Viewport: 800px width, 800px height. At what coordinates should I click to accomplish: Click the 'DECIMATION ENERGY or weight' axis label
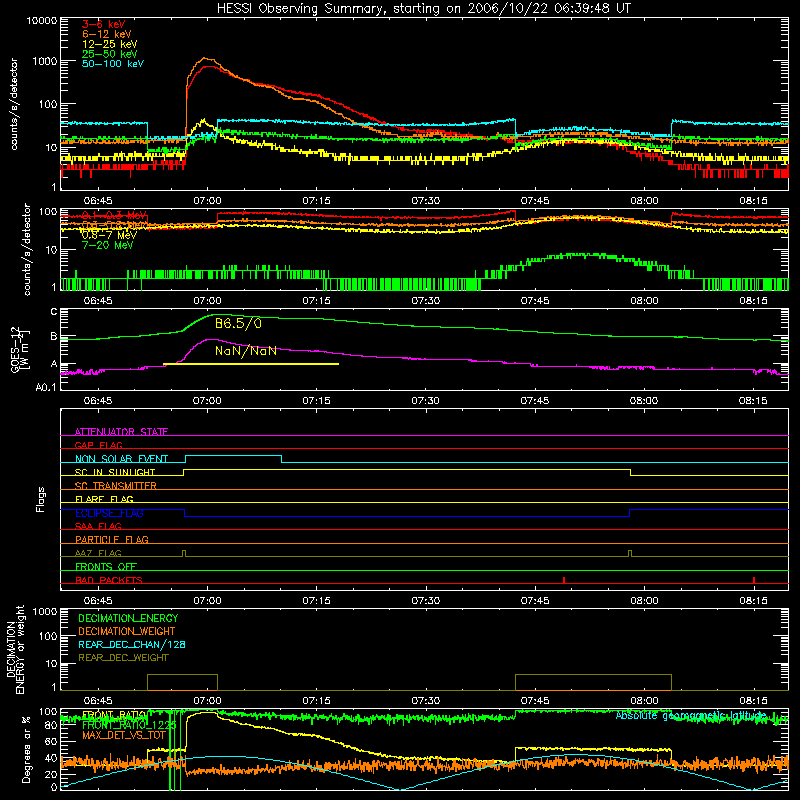click(x=15, y=649)
